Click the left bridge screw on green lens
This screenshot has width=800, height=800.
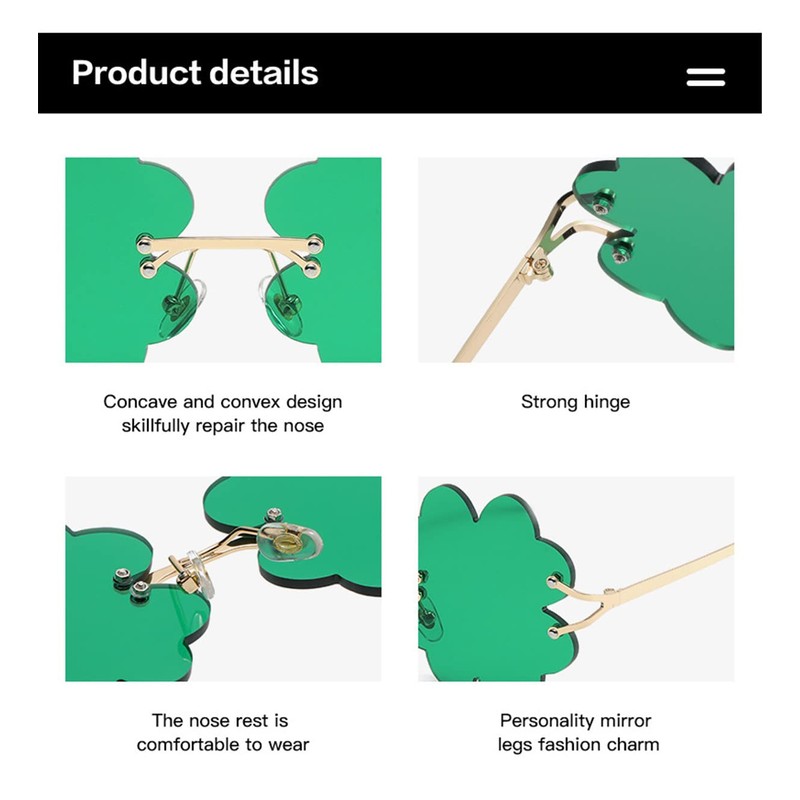(x=144, y=243)
